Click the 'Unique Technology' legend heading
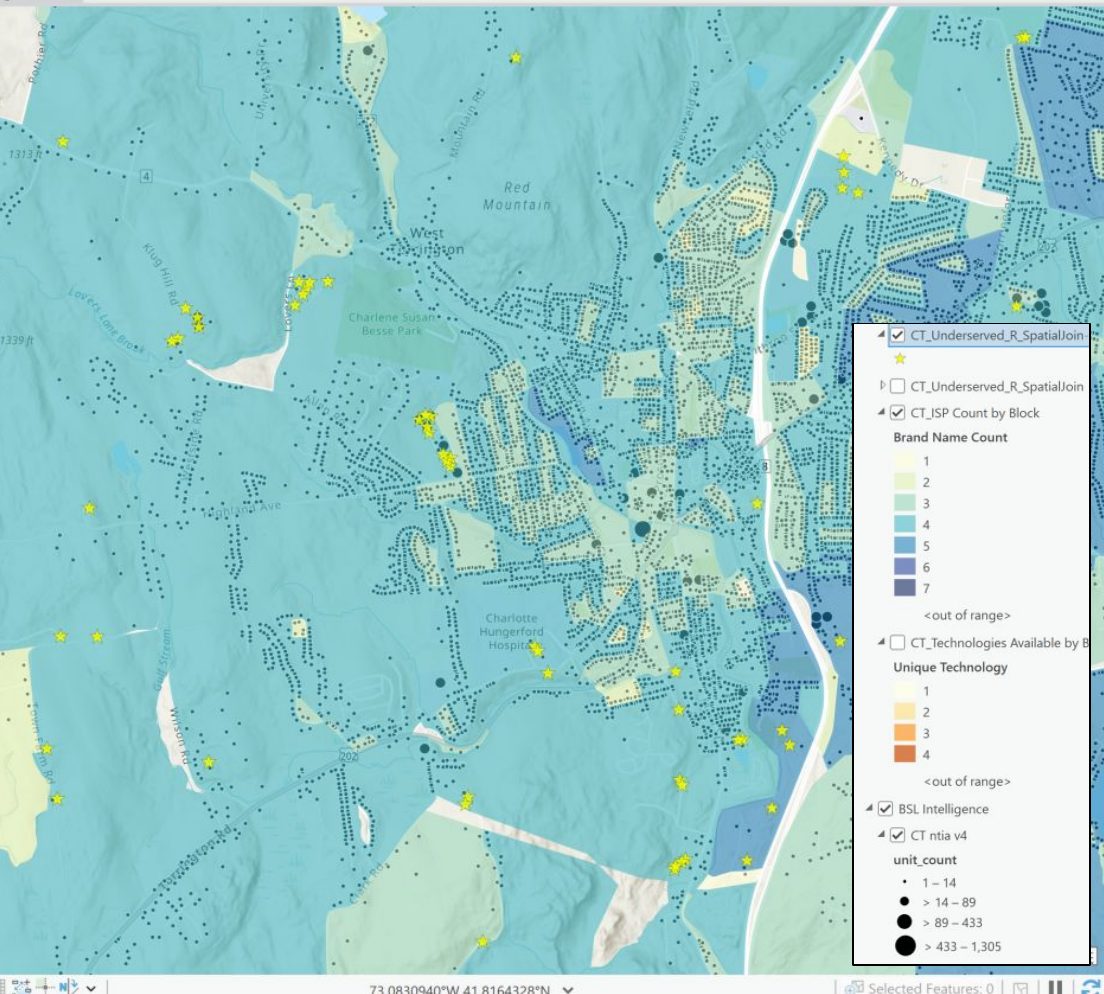1104x994 pixels. point(950,667)
